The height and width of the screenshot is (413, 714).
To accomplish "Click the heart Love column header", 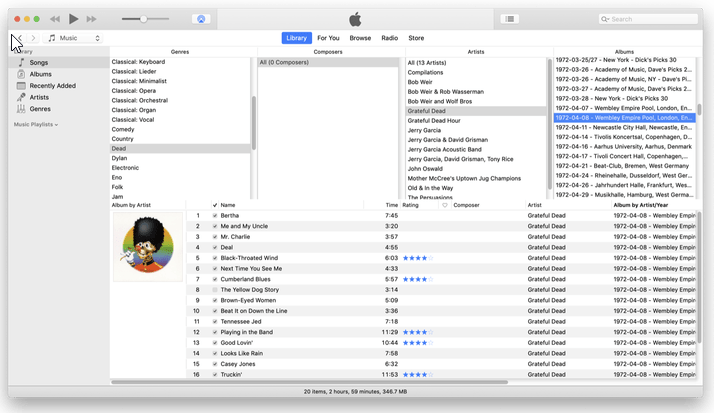I will (x=444, y=205).
